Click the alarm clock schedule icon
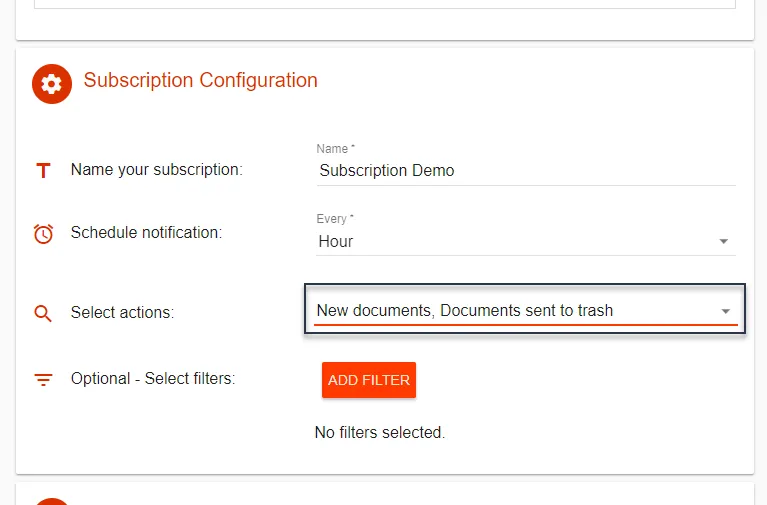The width and height of the screenshot is (767, 505). (43, 233)
